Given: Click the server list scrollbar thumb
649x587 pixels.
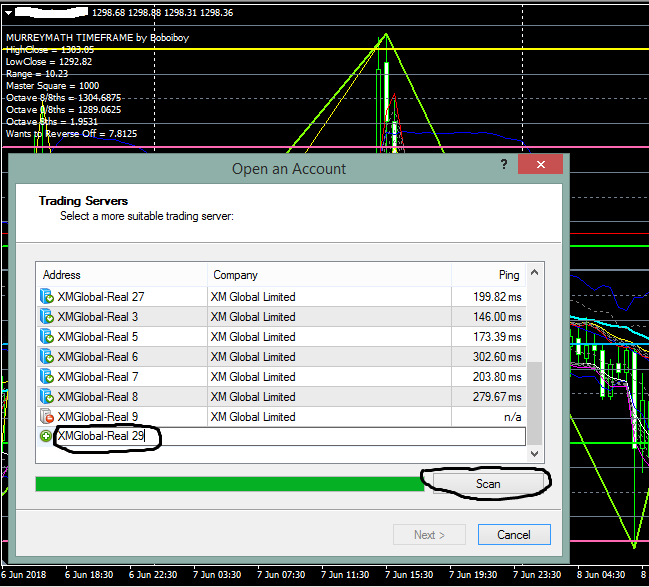Looking at the screenshot, I should click(534, 403).
